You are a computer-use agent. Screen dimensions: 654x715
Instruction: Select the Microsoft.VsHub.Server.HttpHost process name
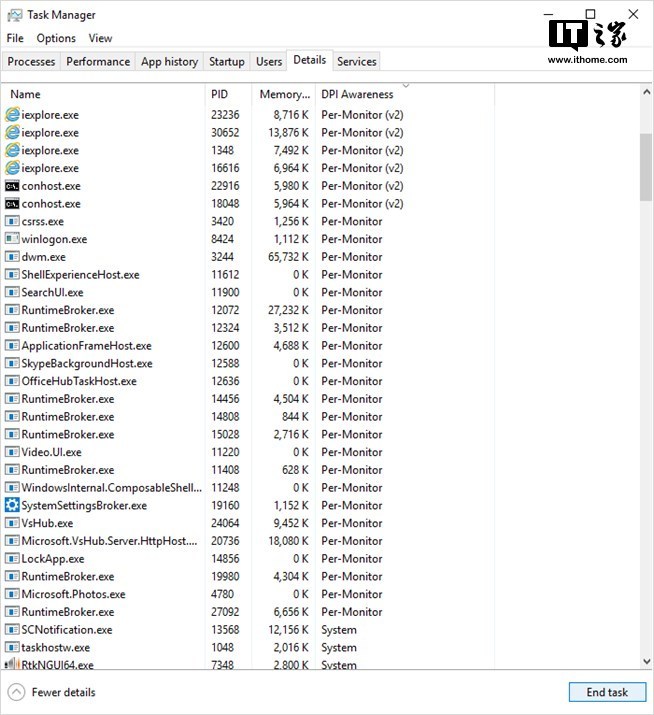(109, 541)
